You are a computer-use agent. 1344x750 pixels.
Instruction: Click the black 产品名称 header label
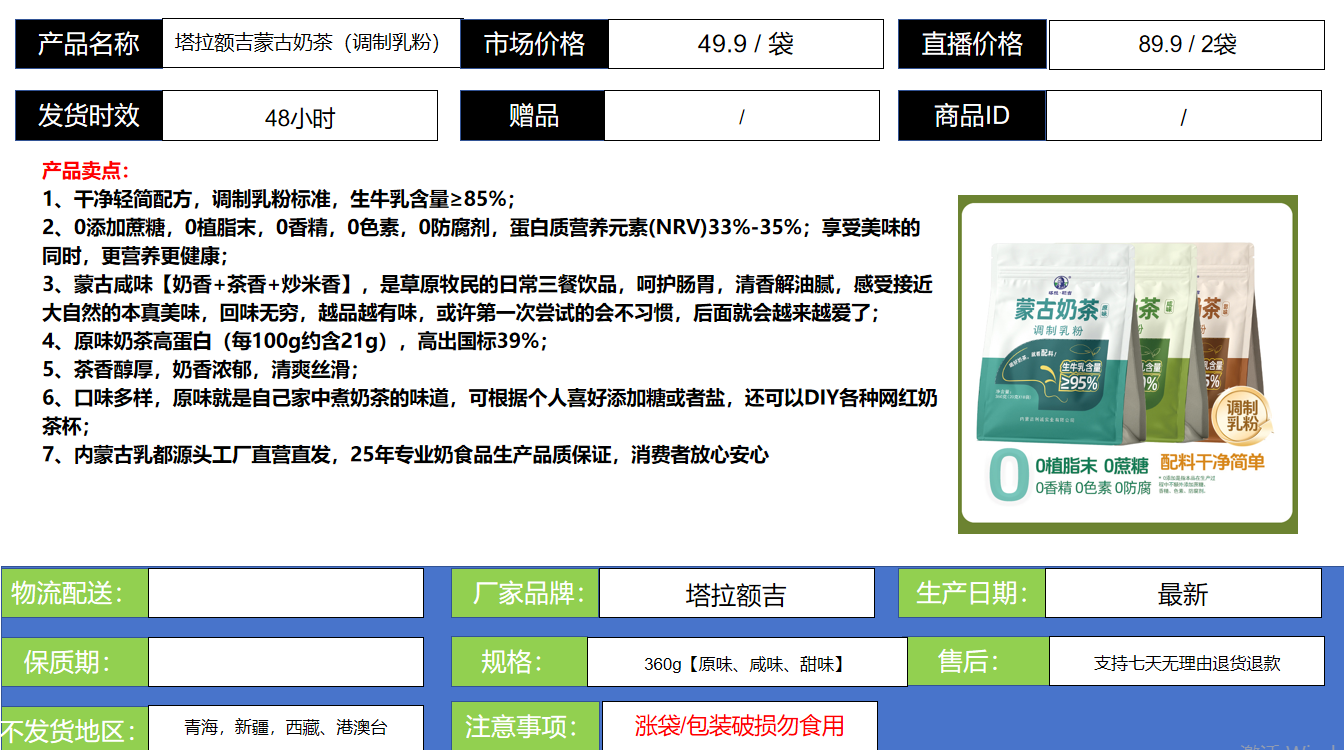coord(88,44)
